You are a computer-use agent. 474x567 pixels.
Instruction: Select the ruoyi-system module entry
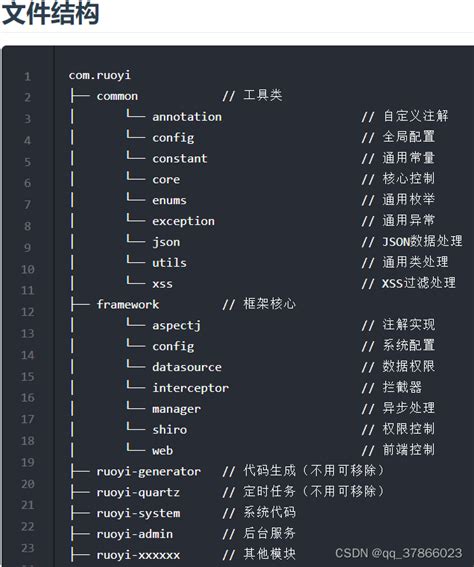tap(138, 513)
